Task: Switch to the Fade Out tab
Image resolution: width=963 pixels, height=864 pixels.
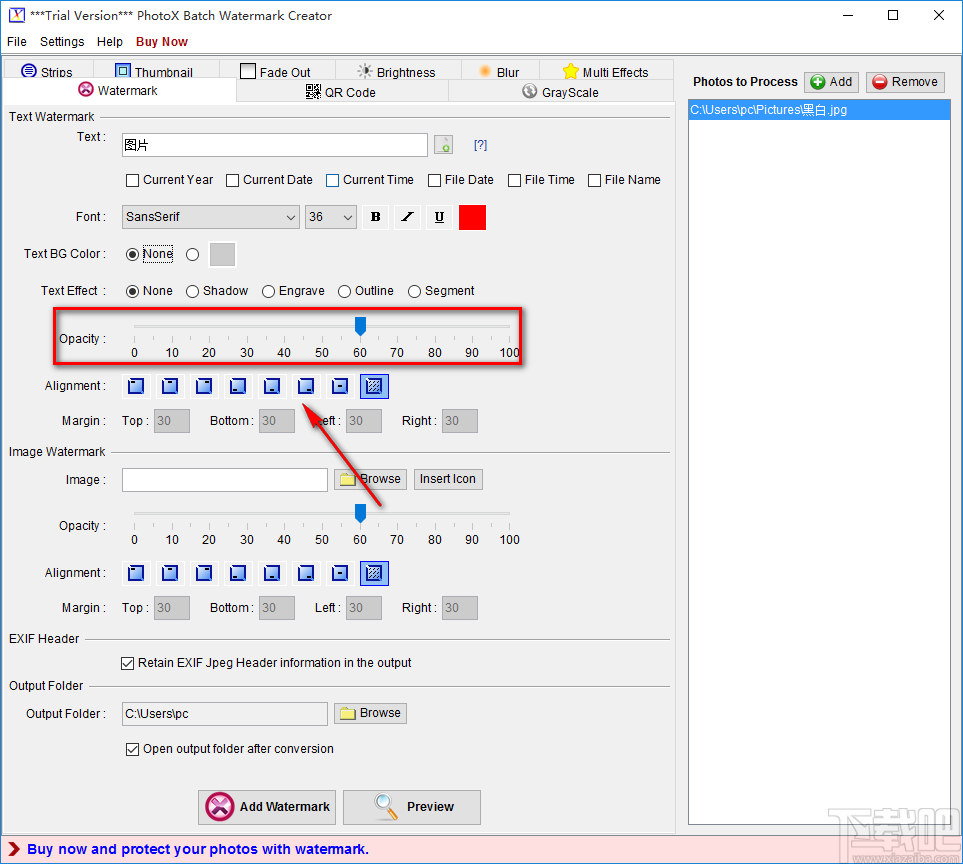Action: (276, 71)
